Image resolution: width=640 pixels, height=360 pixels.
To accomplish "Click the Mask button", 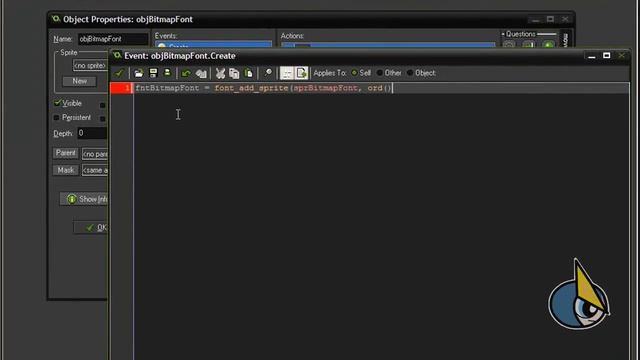I will (x=65, y=170).
